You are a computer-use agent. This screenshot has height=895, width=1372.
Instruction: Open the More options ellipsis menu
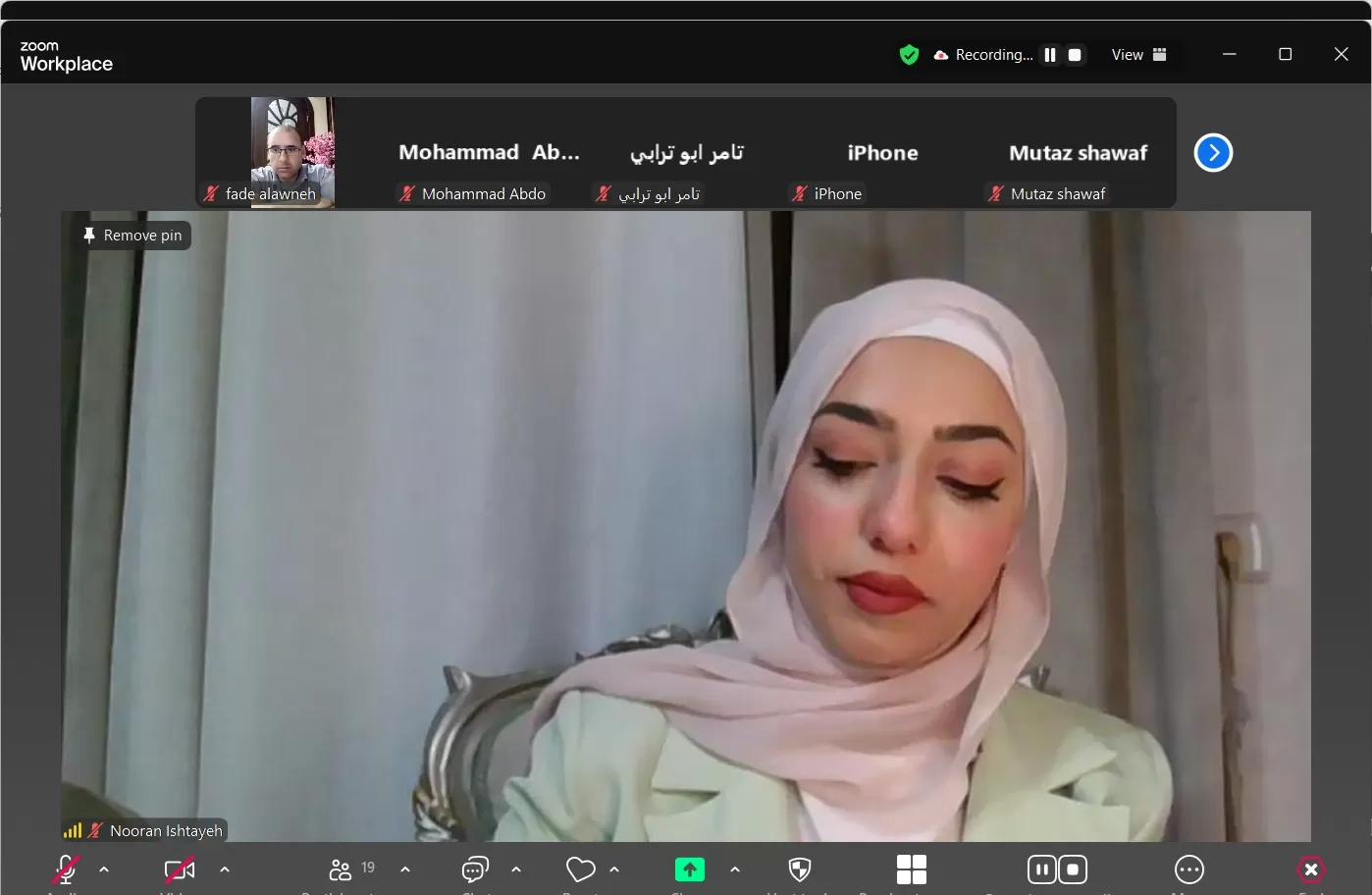(x=1189, y=869)
